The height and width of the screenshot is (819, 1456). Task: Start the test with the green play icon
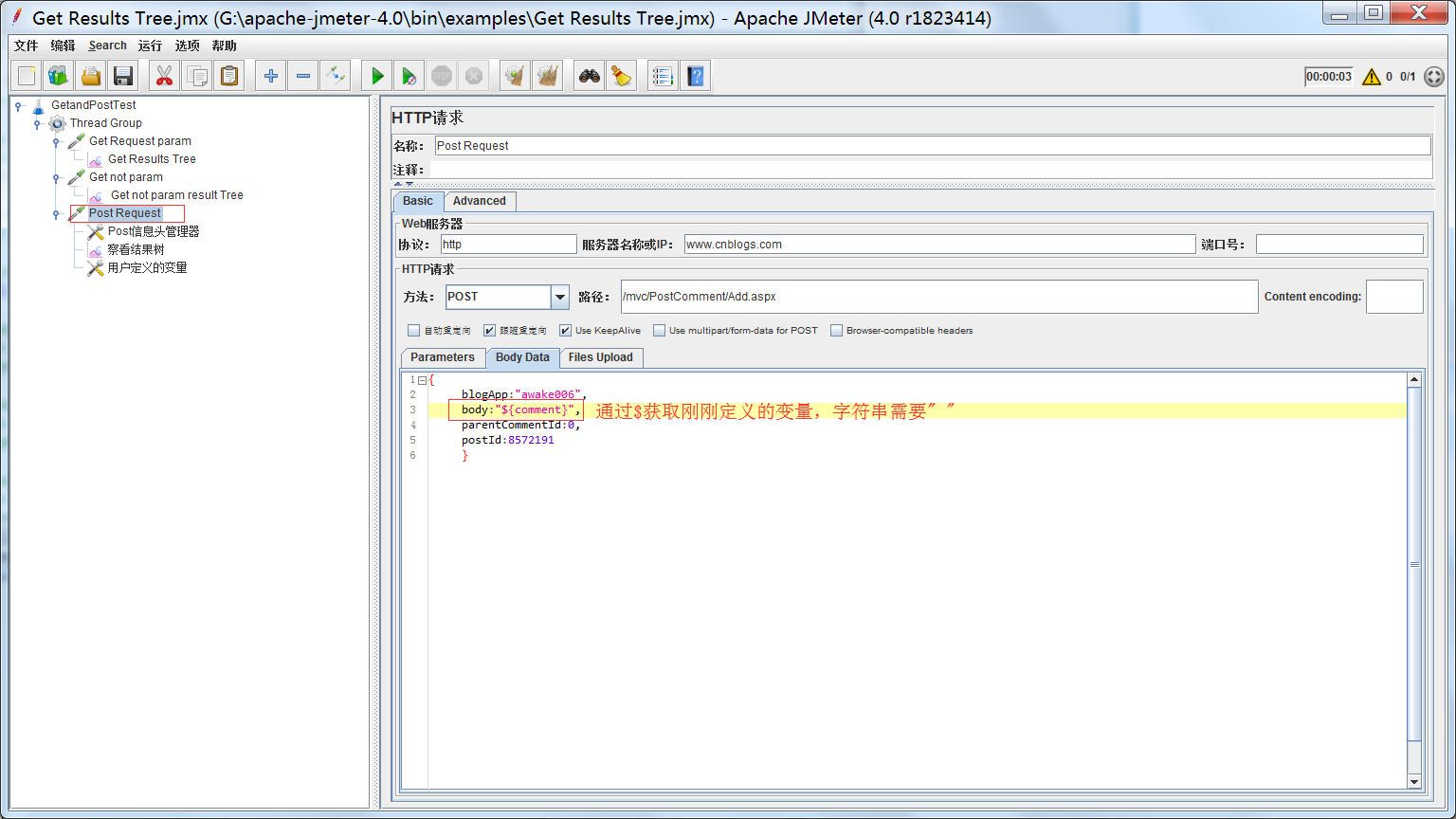(x=377, y=76)
